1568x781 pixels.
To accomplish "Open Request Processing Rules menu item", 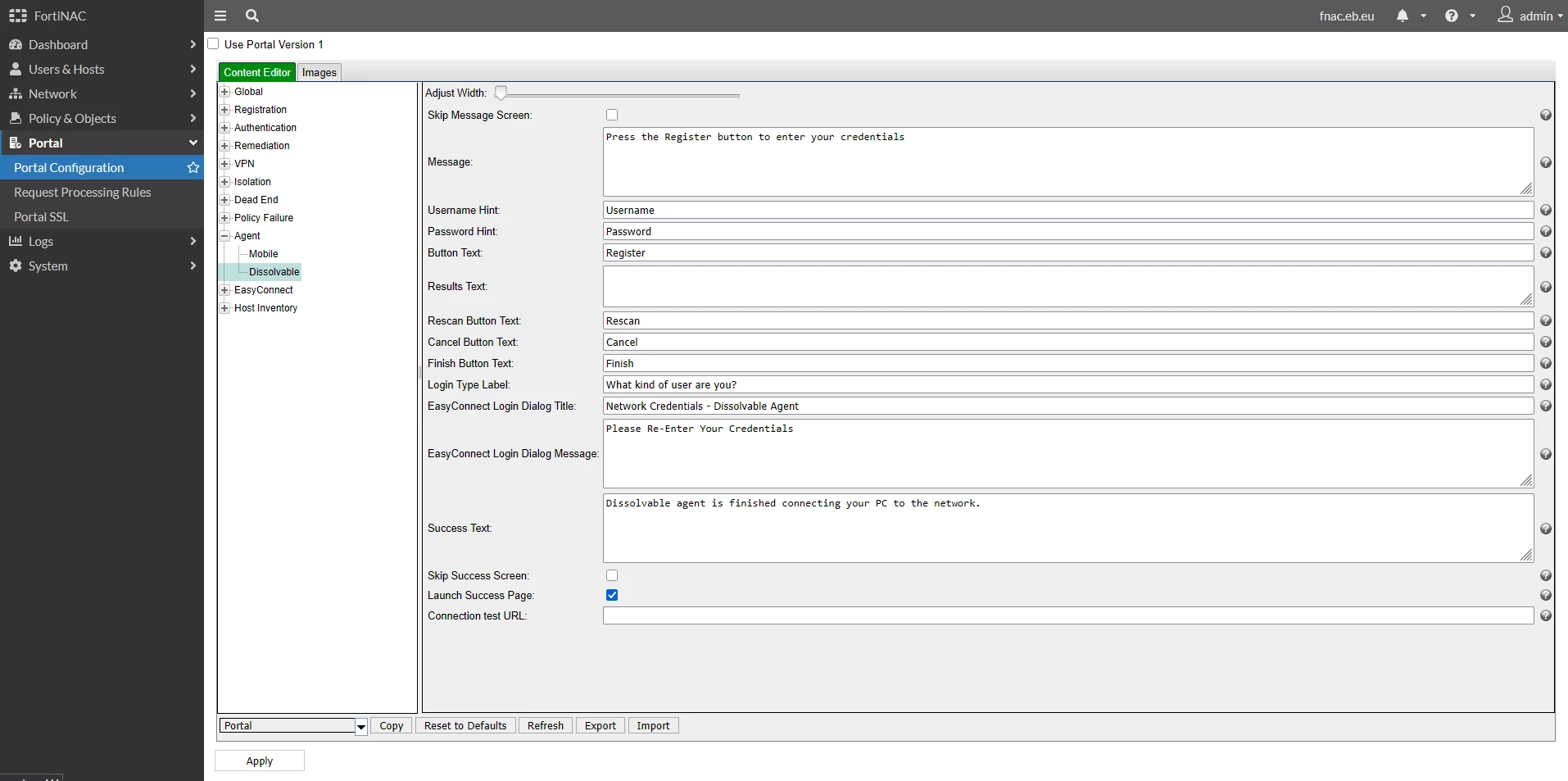I will 102,192.
